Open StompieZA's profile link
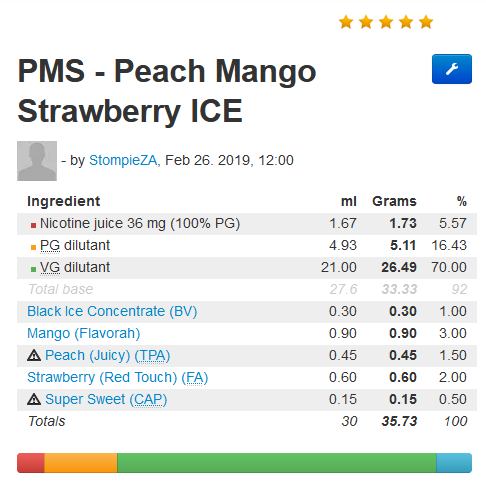The height and width of the screenshot is (486, 486). 123,160
